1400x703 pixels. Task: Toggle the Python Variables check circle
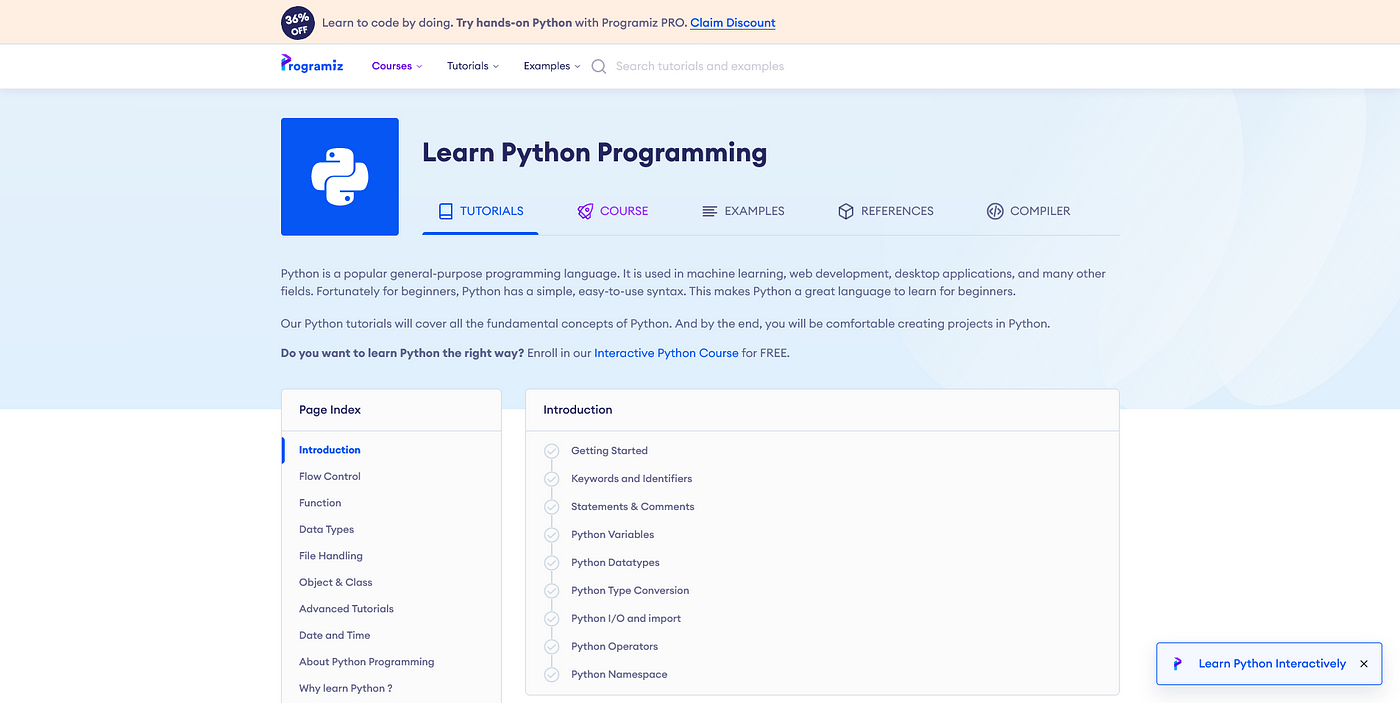coord(551,535)
